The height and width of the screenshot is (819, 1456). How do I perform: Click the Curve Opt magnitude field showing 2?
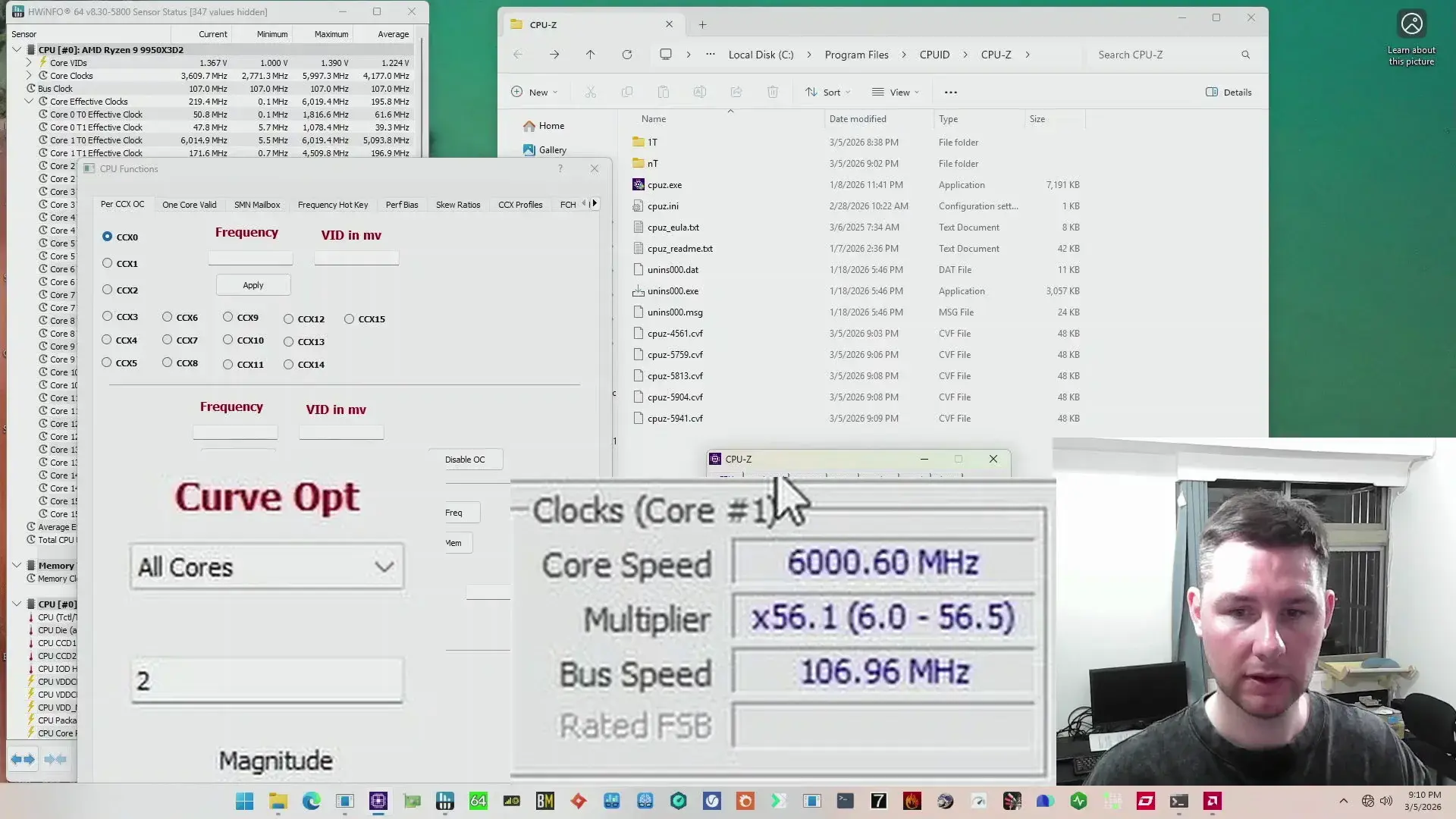pos(267,681)
